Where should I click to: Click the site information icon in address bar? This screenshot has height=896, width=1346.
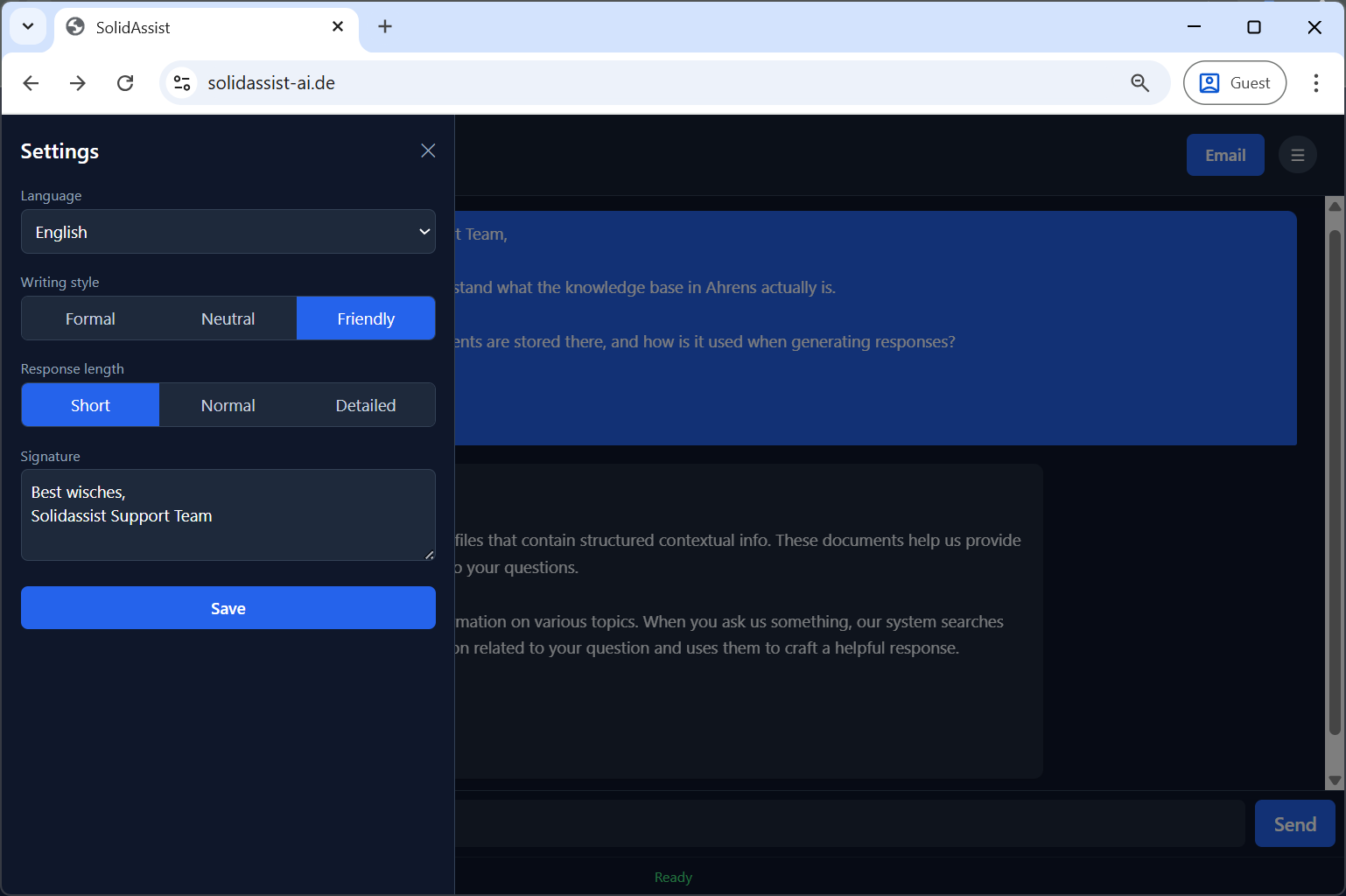click(181, 82)
